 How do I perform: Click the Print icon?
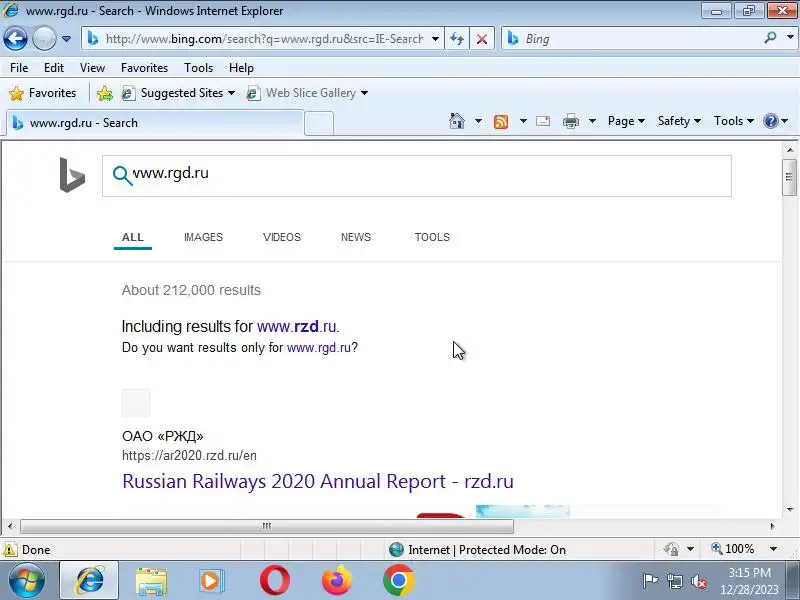point(571,121)
